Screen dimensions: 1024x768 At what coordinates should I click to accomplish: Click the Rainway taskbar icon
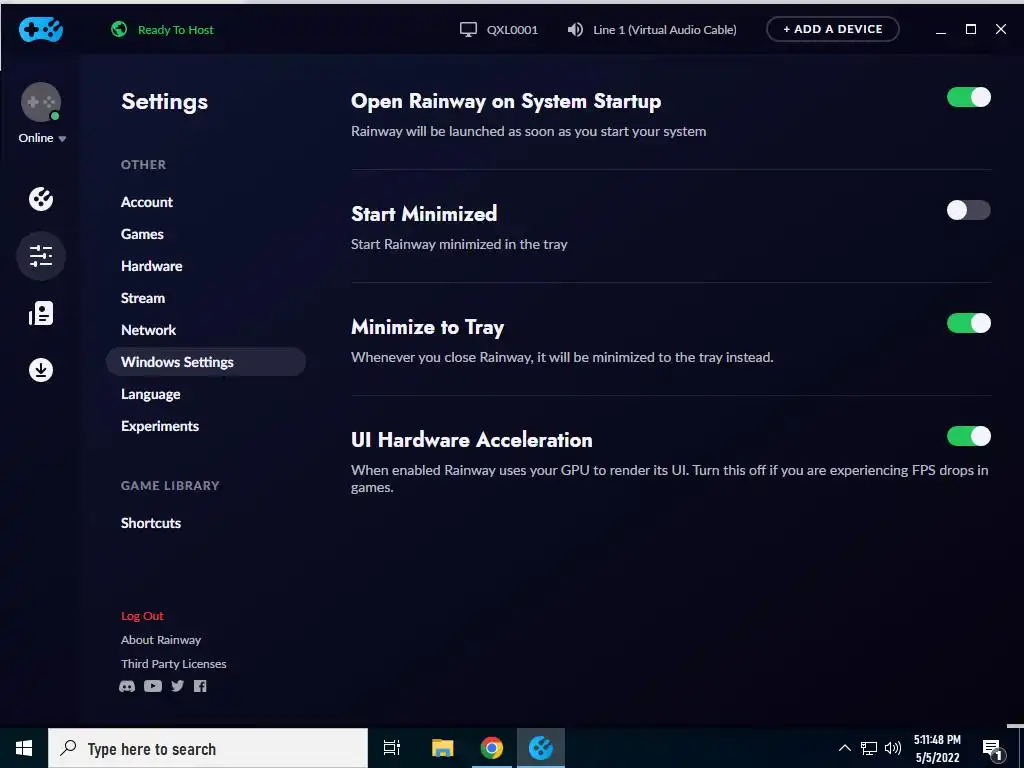pos(541,748)
